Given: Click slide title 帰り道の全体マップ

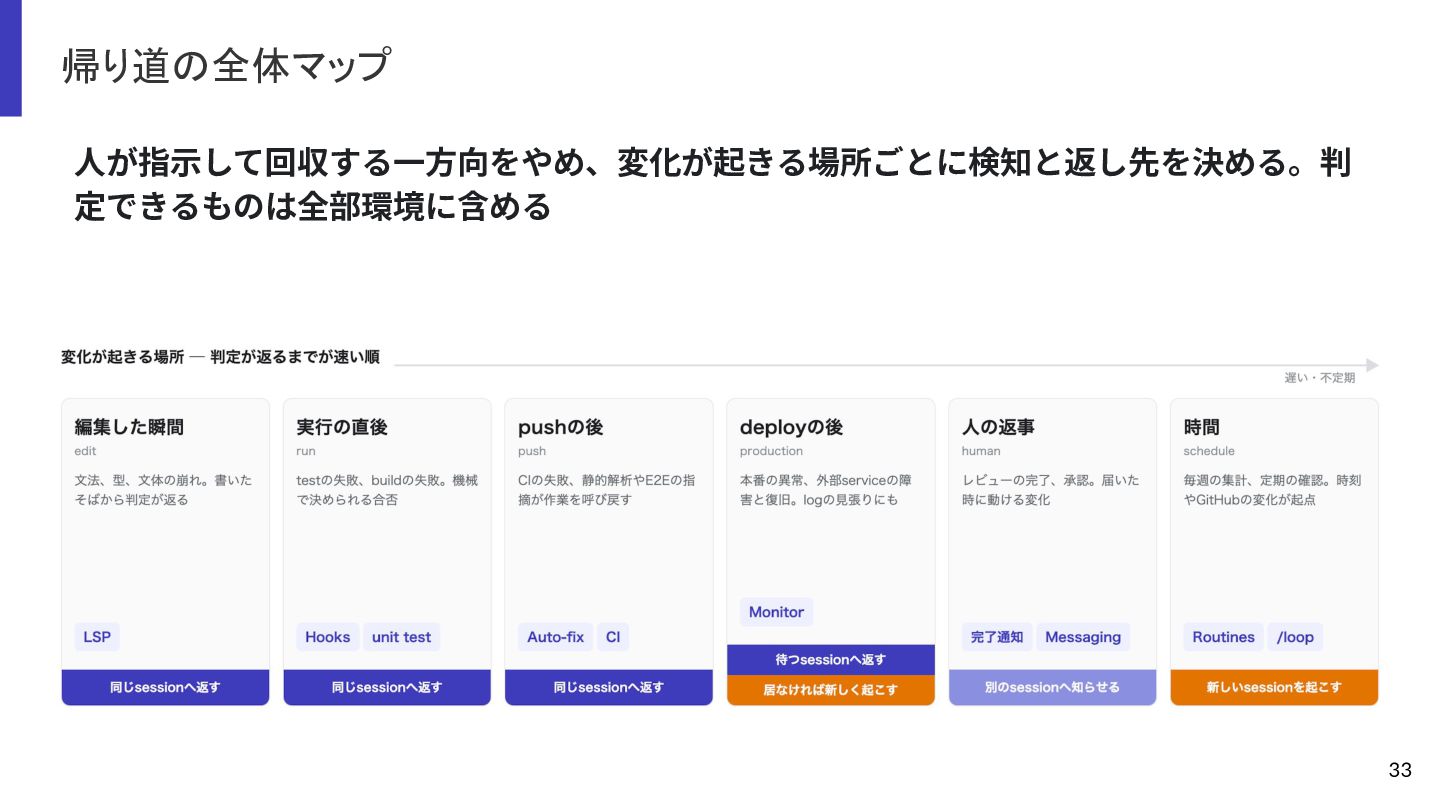Looking at the screenshot, I should pyautogui.click(x=225, y=66).
